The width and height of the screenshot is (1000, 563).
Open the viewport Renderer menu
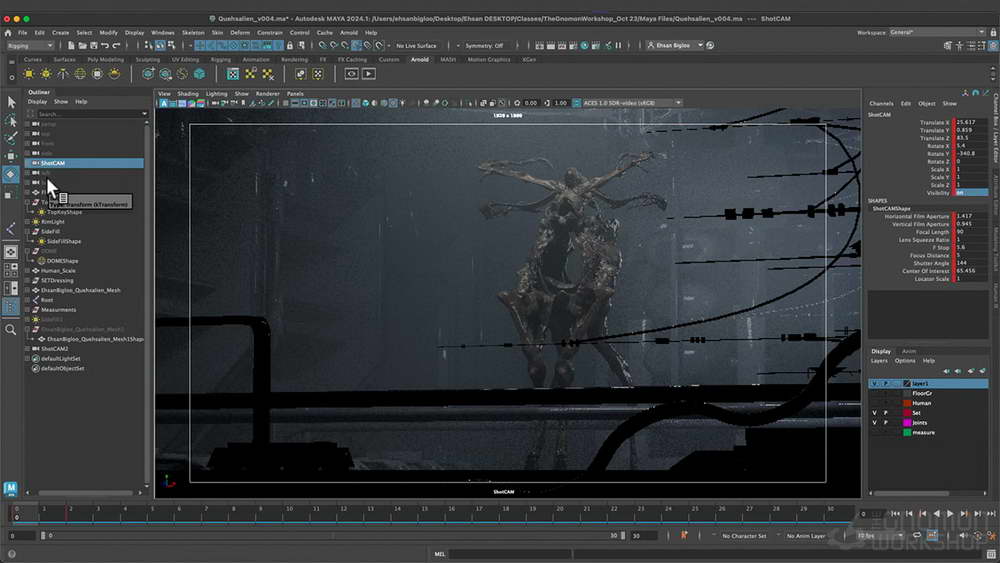coord(267,94)
